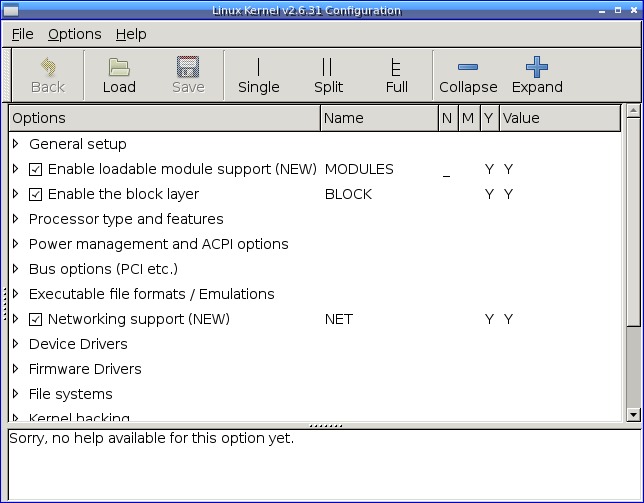Image resolution: width=644 pixels, height=503 pixels.
Task: Open the File menu
Action: click(x=22, y=34)
